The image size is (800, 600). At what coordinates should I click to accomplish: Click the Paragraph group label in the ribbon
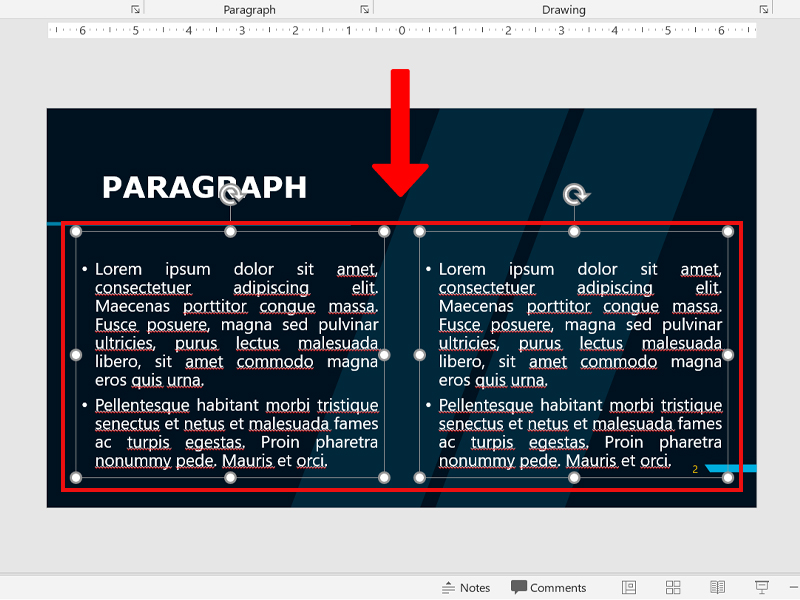249,9
